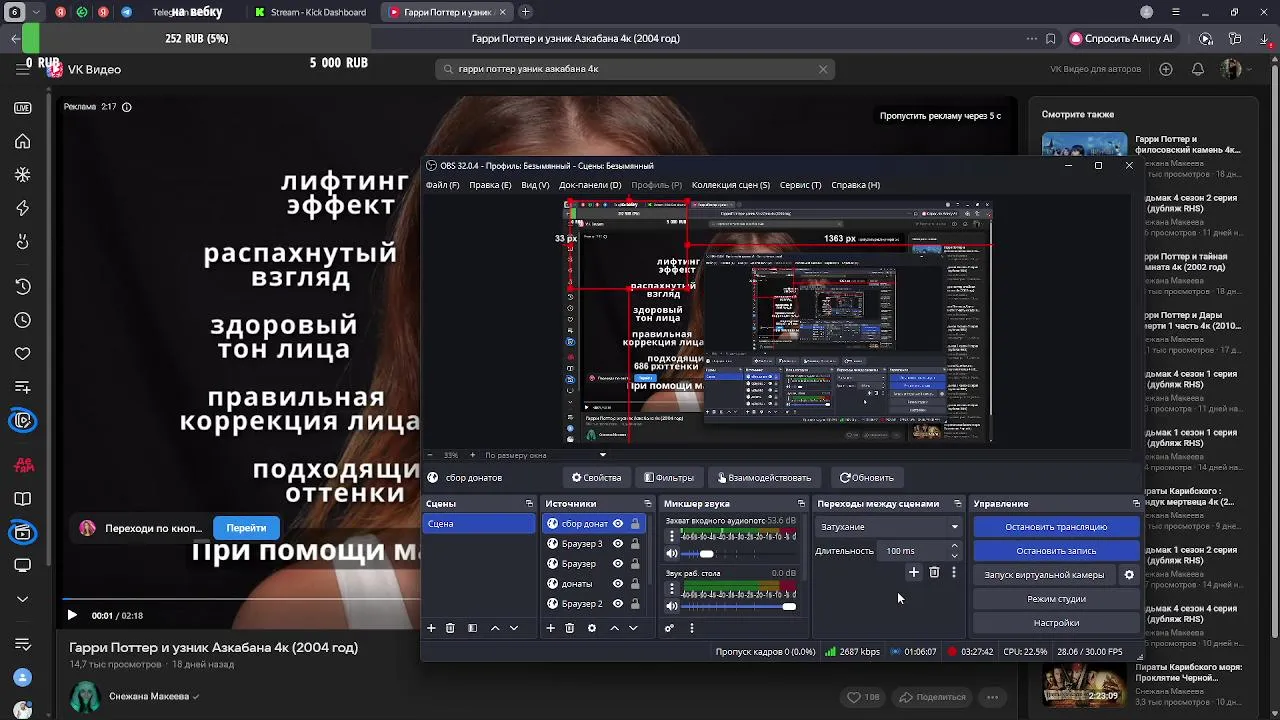Screen dimensions: 1280x720
Task: Open the Сервис (T) menu in OBS
Action: pyautogui.click(x=800, y=185)
